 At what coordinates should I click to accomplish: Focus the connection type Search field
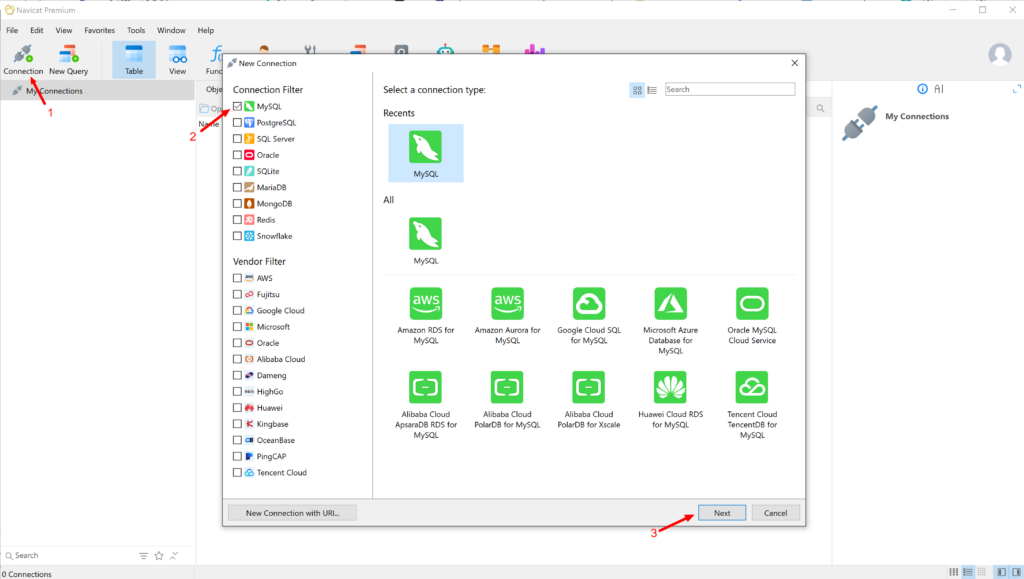(730, 89)
